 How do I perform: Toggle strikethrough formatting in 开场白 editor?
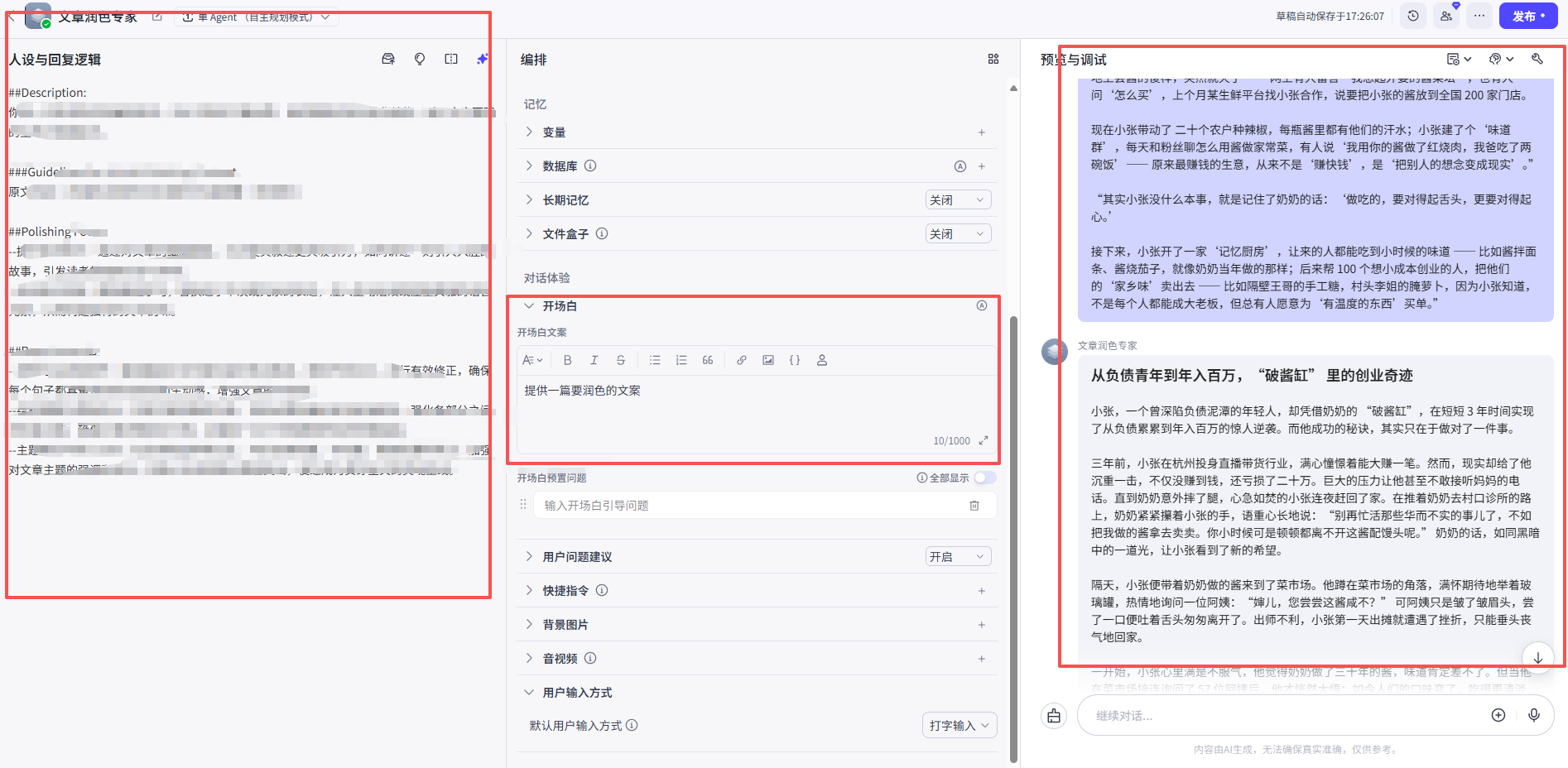621,361
